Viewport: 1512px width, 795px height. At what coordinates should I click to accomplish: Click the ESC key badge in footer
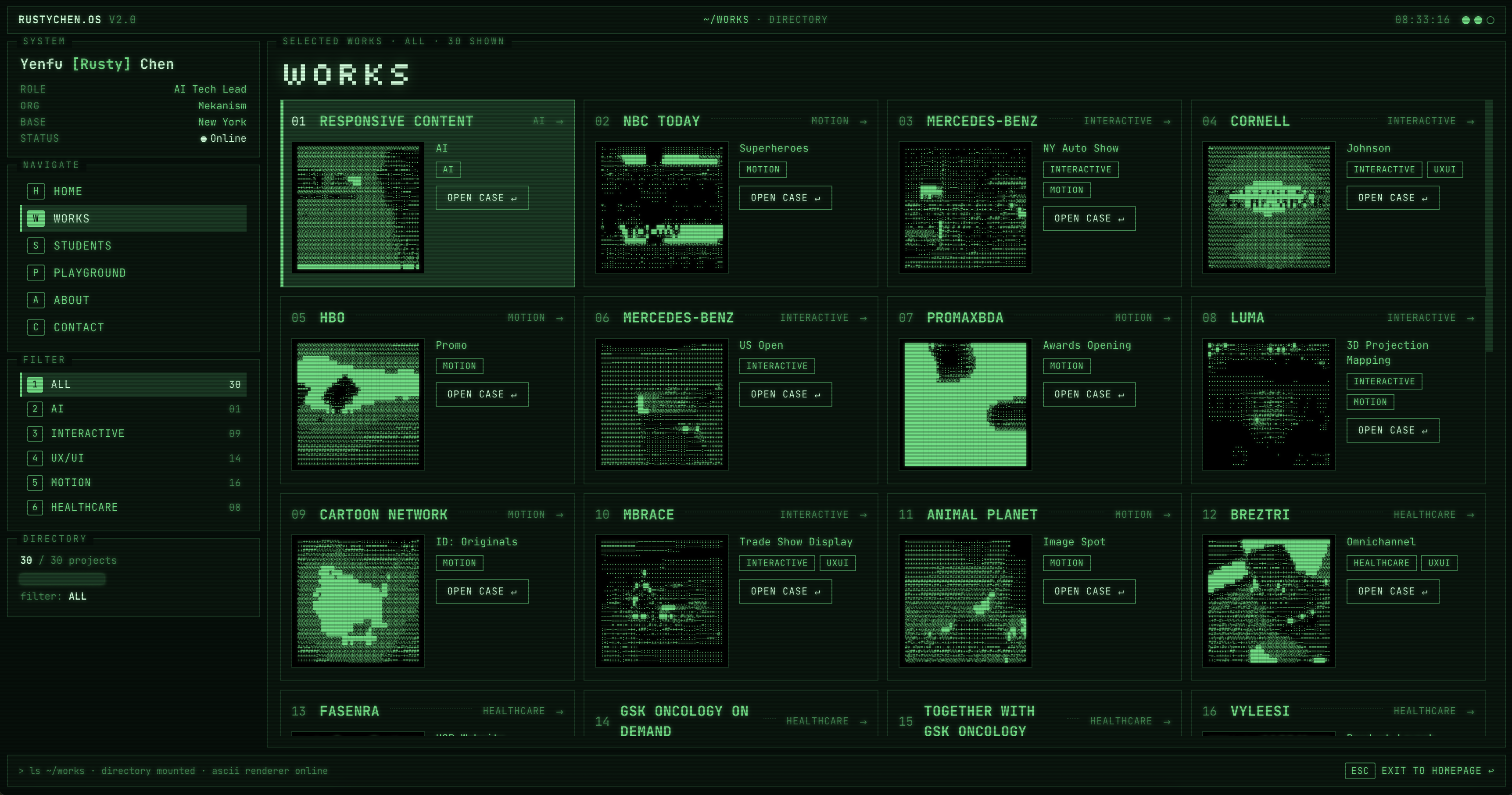(1359, 771)
